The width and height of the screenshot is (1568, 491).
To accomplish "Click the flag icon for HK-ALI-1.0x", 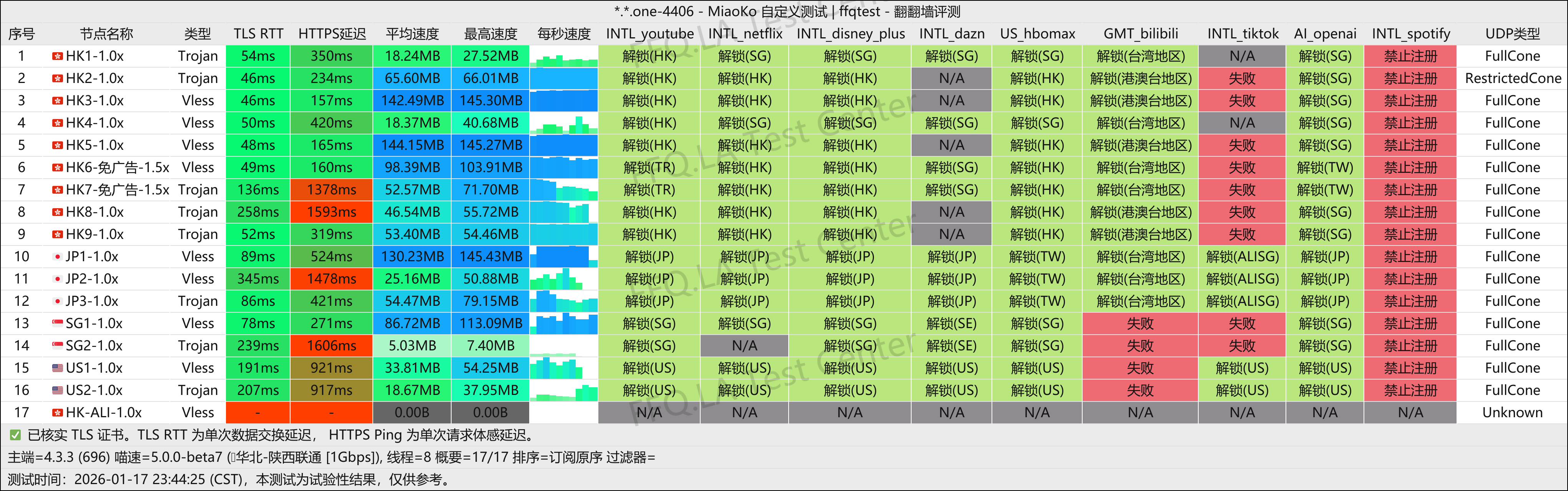I will (x=57, y=413).
